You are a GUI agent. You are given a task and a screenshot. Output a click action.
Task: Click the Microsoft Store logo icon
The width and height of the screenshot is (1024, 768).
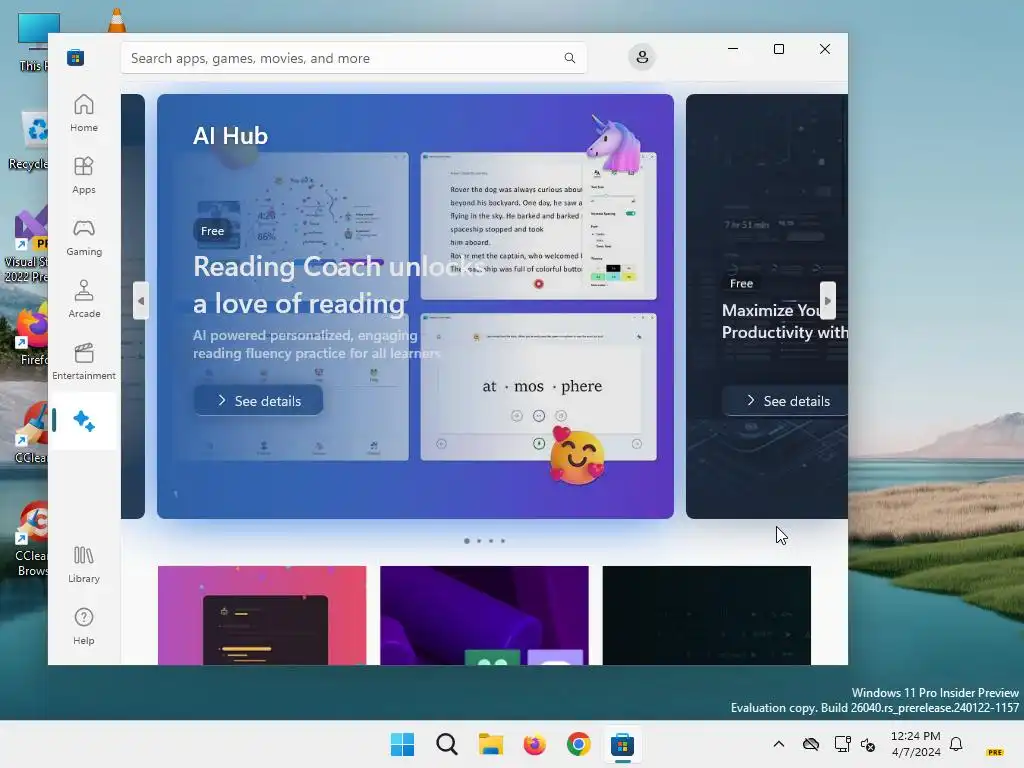tap(76, 57)
